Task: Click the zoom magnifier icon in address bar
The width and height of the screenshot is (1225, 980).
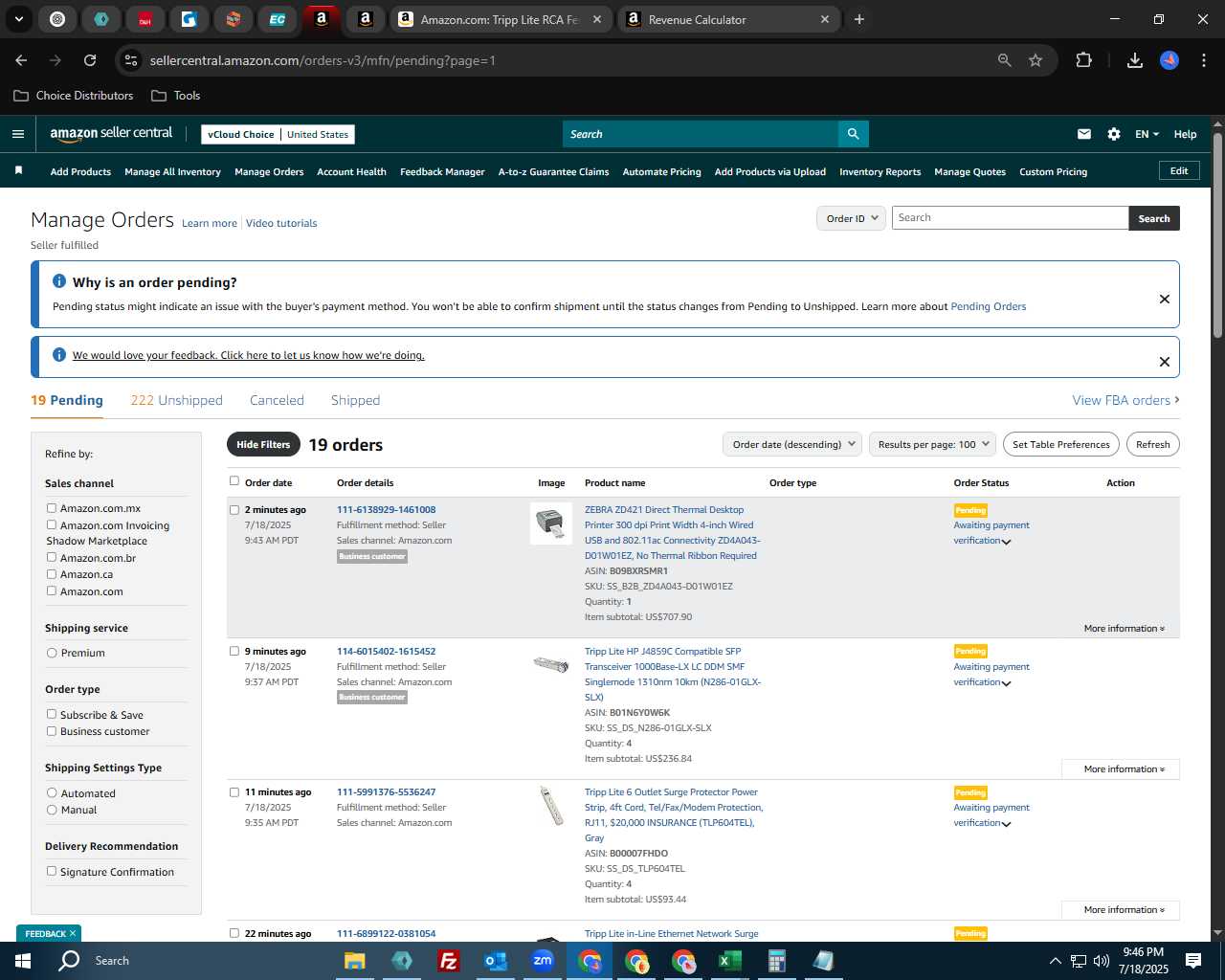Action: 1004,60
